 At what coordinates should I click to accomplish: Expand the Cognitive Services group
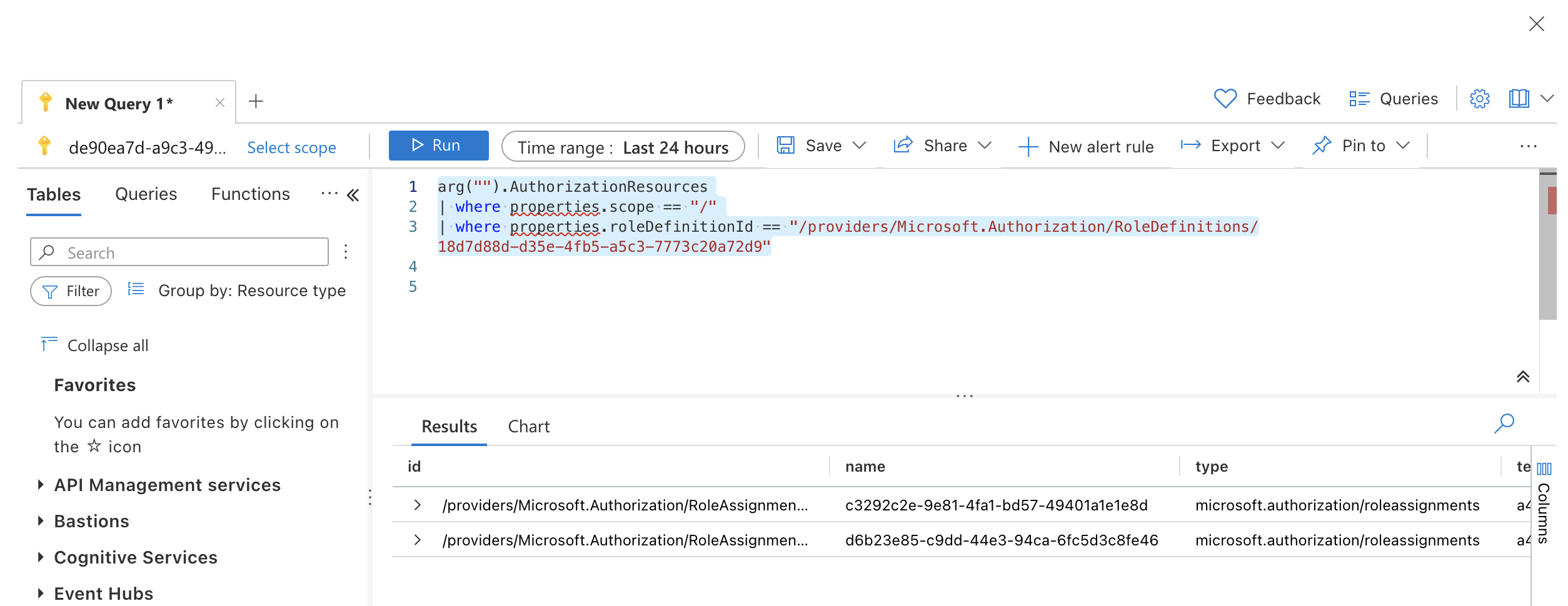41,557
